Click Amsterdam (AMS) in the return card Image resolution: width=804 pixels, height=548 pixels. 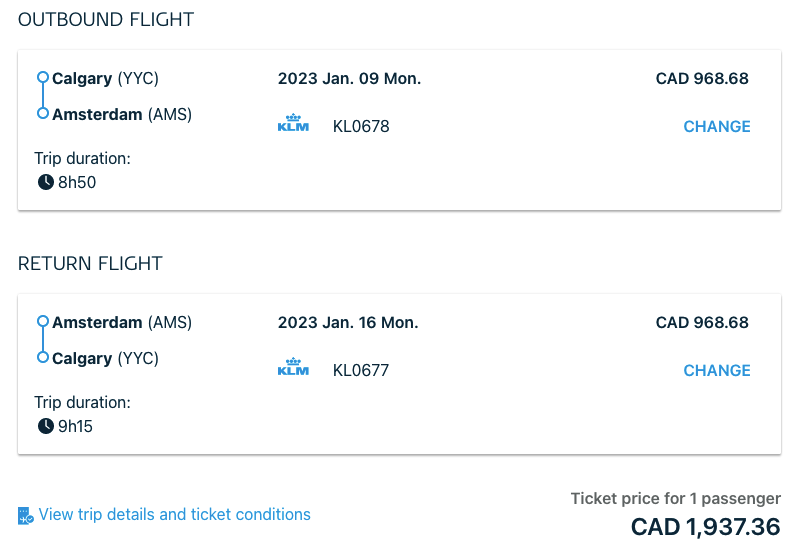(122, 322)
